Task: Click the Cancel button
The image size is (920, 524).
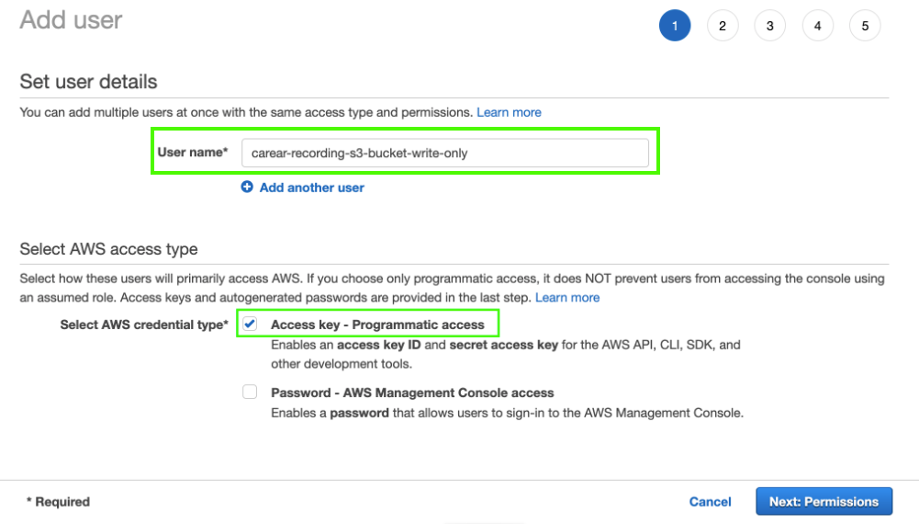Action: [x=710, y=502]
